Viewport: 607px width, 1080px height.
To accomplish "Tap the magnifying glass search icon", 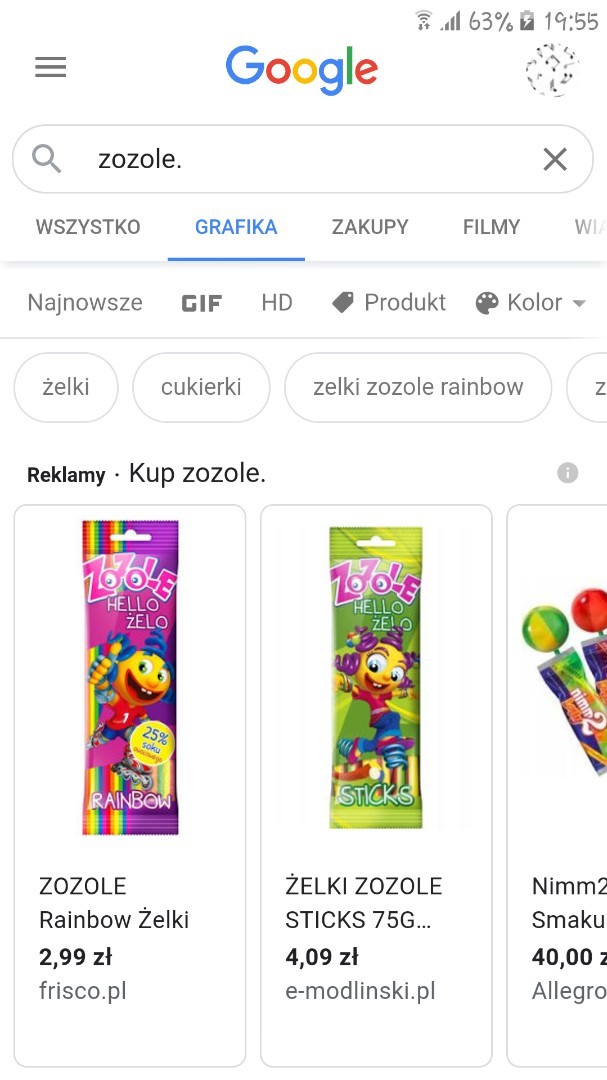I will pos(47,159).
